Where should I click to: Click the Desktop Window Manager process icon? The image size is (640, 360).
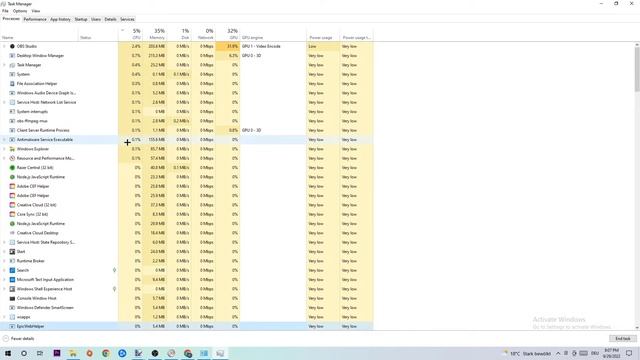pos(12,56)
